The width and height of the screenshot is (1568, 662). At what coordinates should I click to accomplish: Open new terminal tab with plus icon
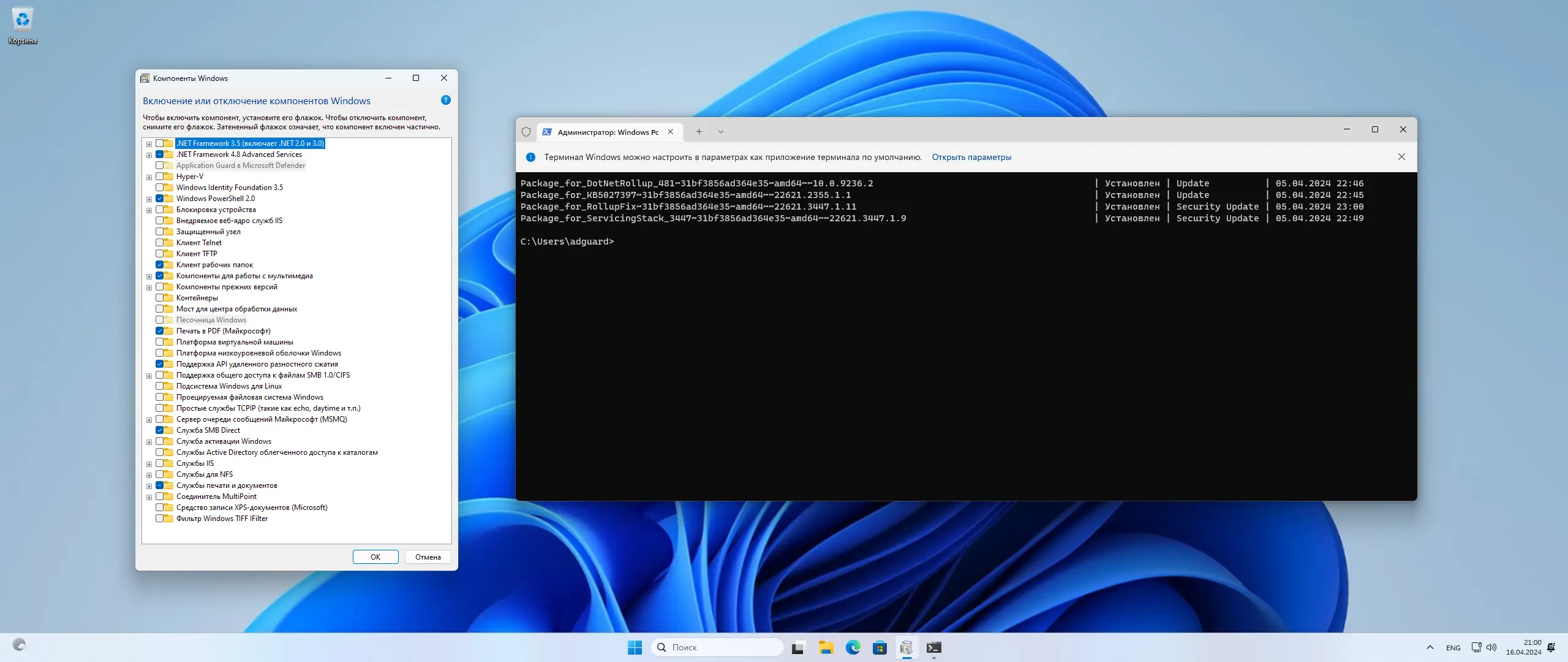tap(699, 132)
